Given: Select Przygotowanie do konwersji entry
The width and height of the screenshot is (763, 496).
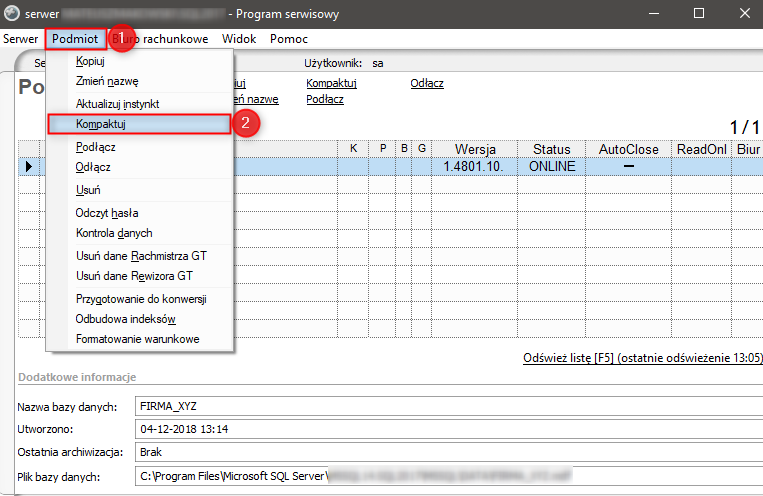Looking at the screenshot, I should point(140,299).
